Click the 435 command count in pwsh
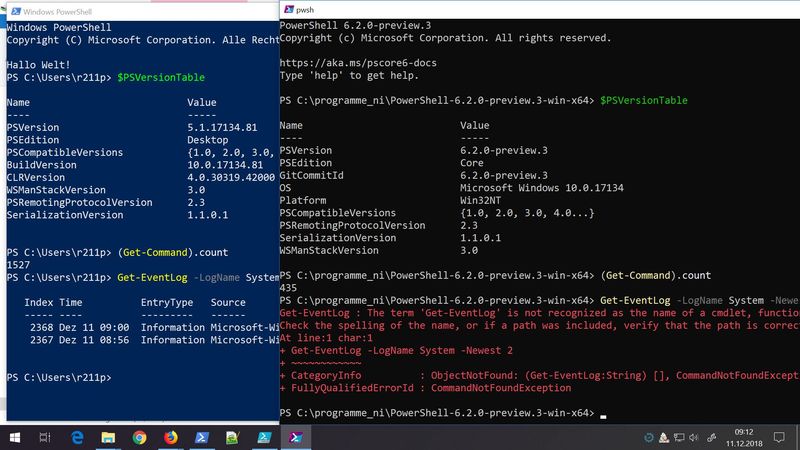This screenshot has width=800, height=450. 288,288
